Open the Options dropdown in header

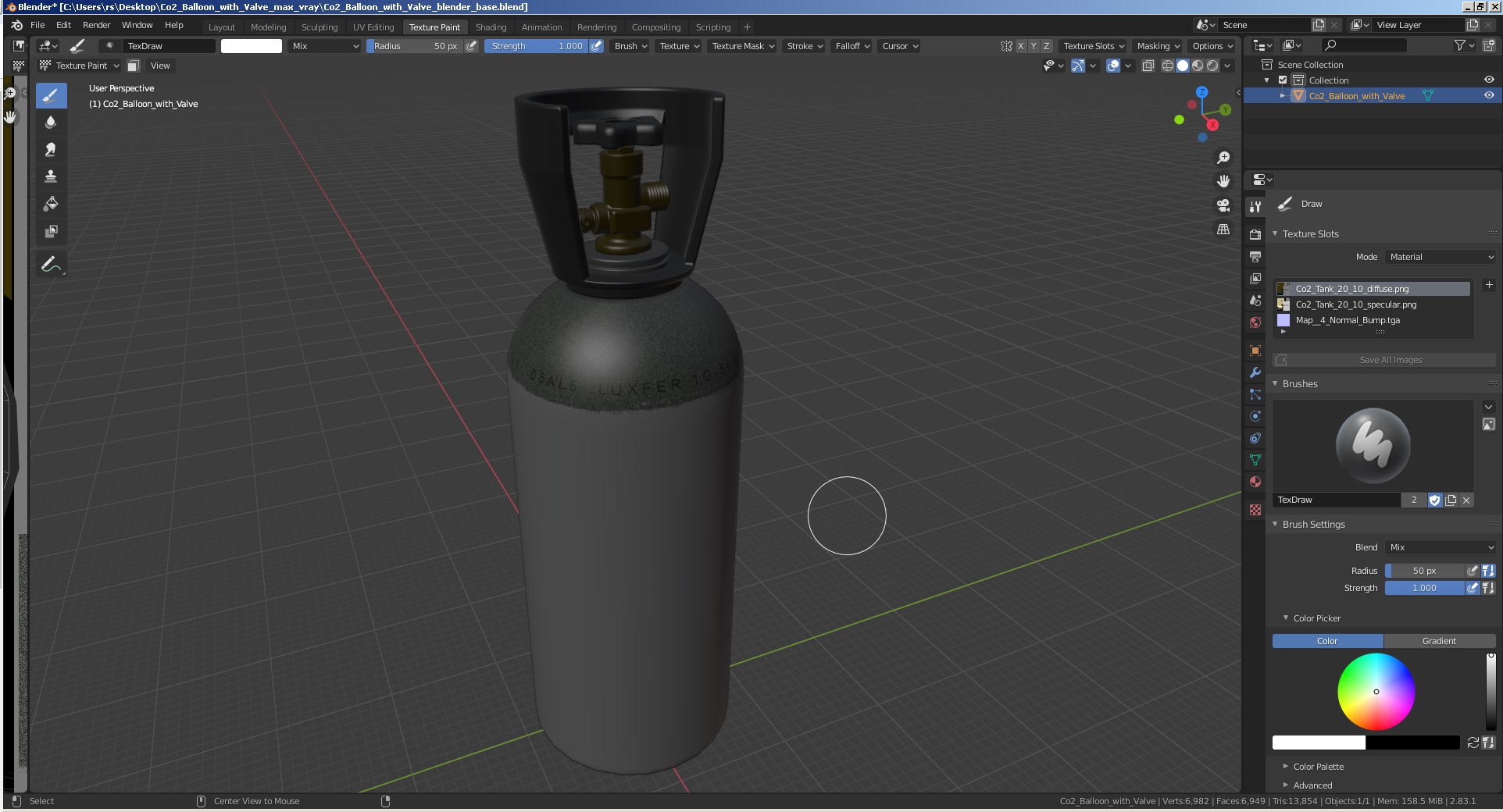tap(1212, 46)
